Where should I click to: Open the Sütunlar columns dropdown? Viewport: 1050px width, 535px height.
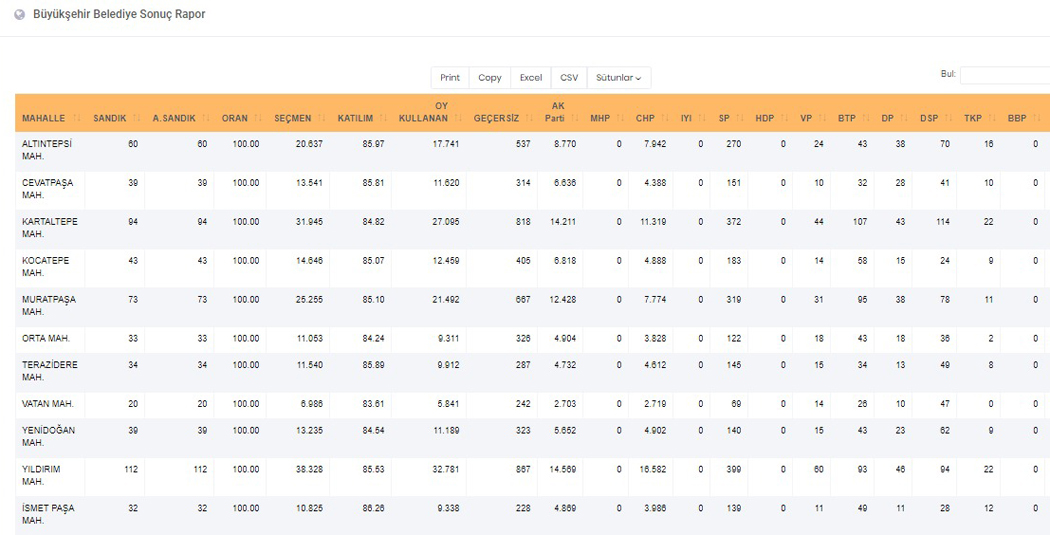[619, 78]
